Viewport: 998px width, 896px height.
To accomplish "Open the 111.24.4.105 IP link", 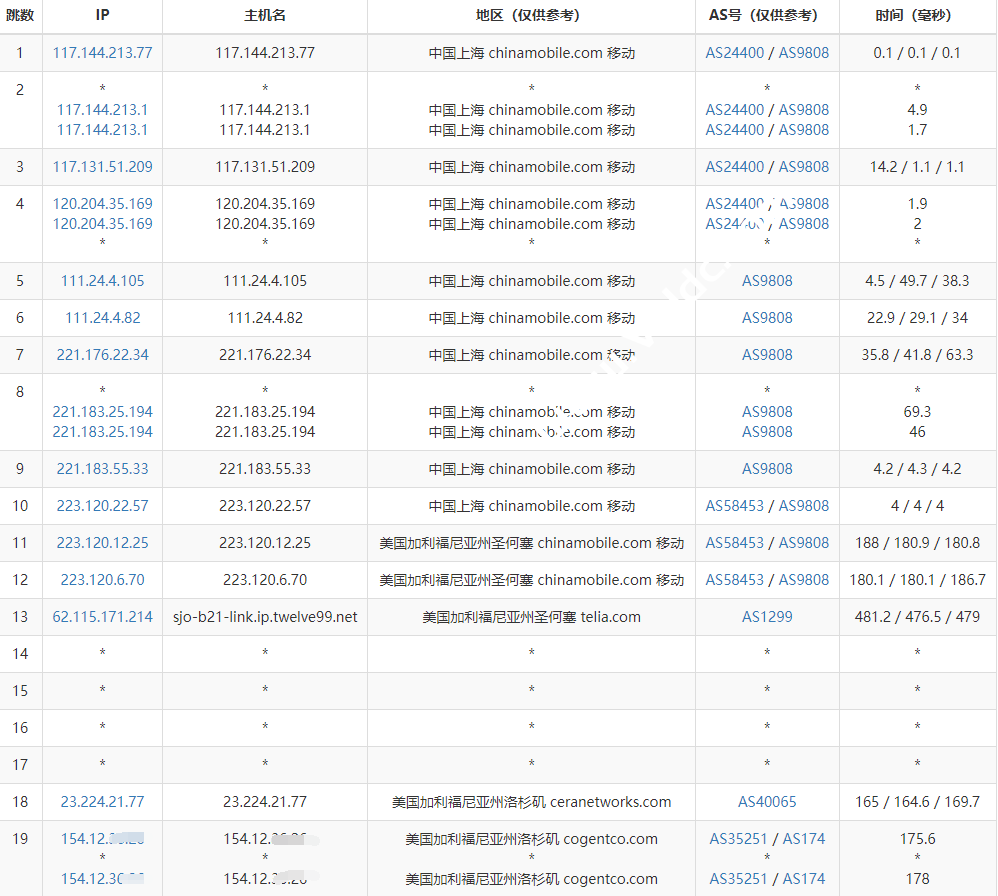I will [x=102, y=281].
